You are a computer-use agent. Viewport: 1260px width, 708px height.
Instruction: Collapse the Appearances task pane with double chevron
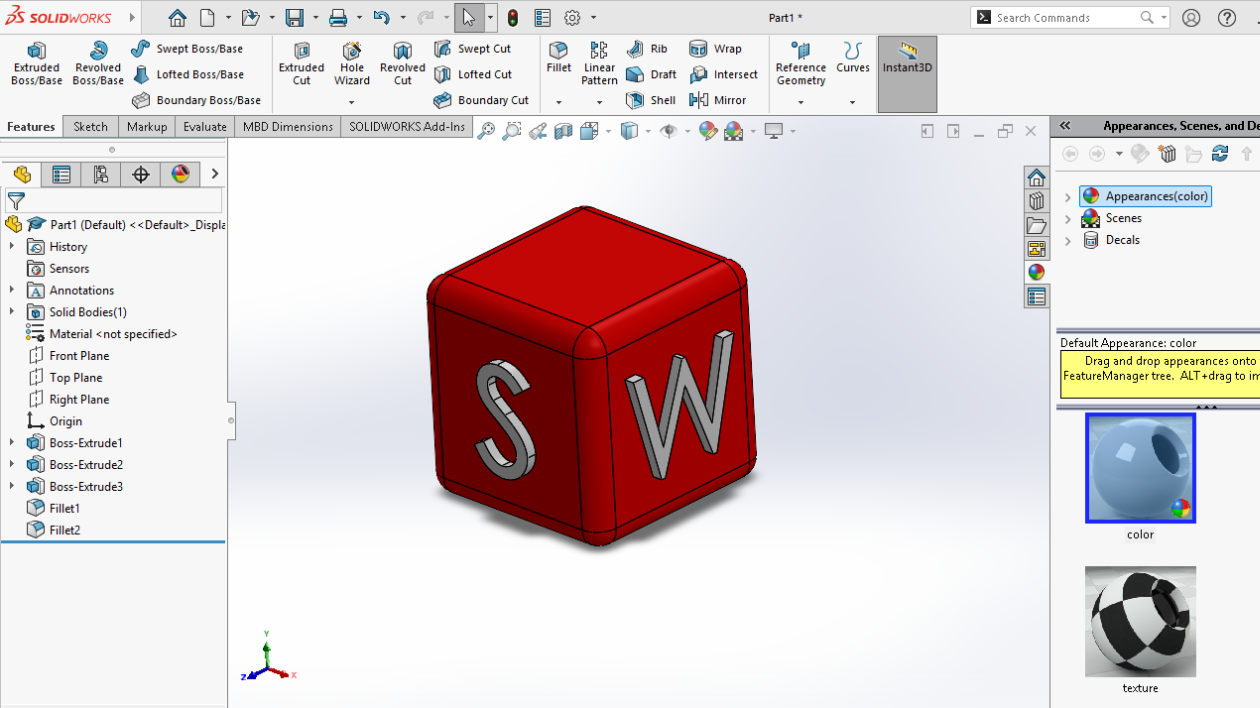1065,126
